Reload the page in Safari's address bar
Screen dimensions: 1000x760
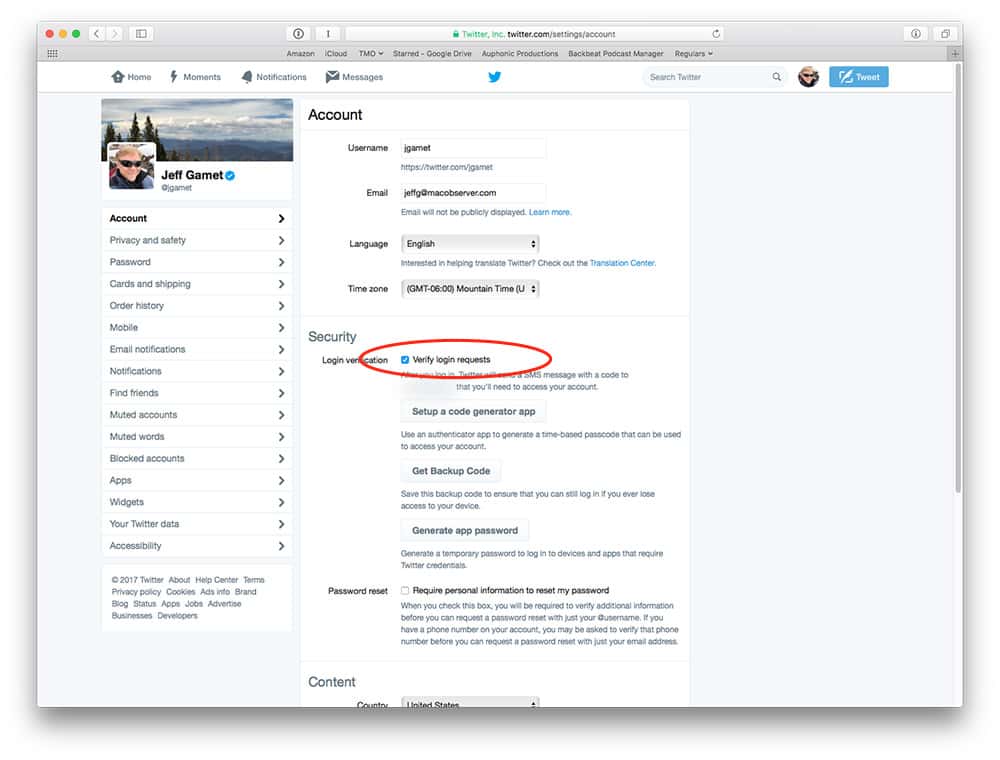716,33
